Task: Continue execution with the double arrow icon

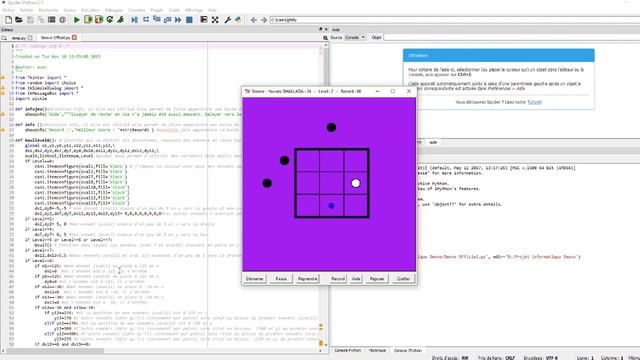Action: coord(178,20)
